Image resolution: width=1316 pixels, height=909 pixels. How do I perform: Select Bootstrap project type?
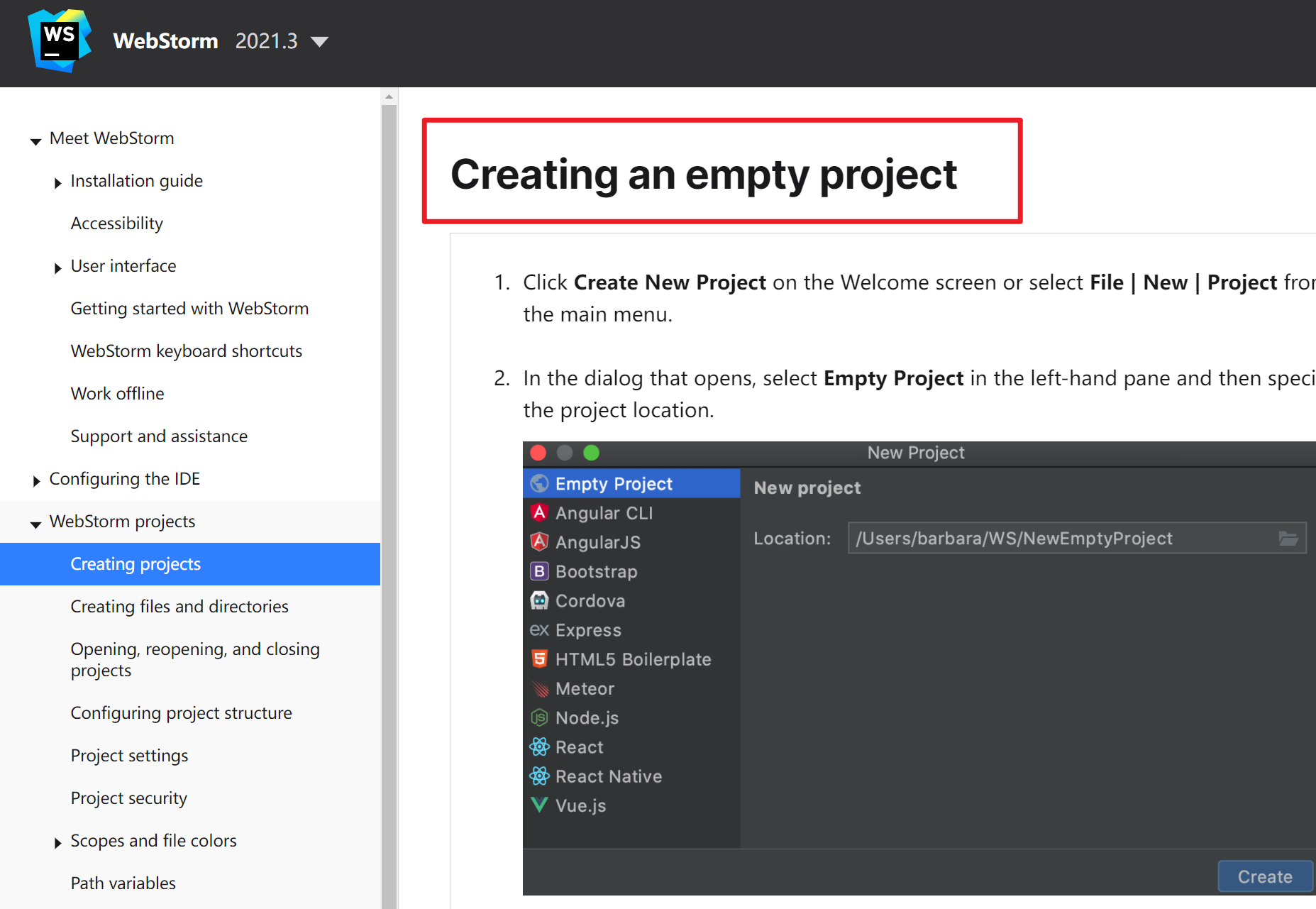pyautogui.click(x=631, y=571)
